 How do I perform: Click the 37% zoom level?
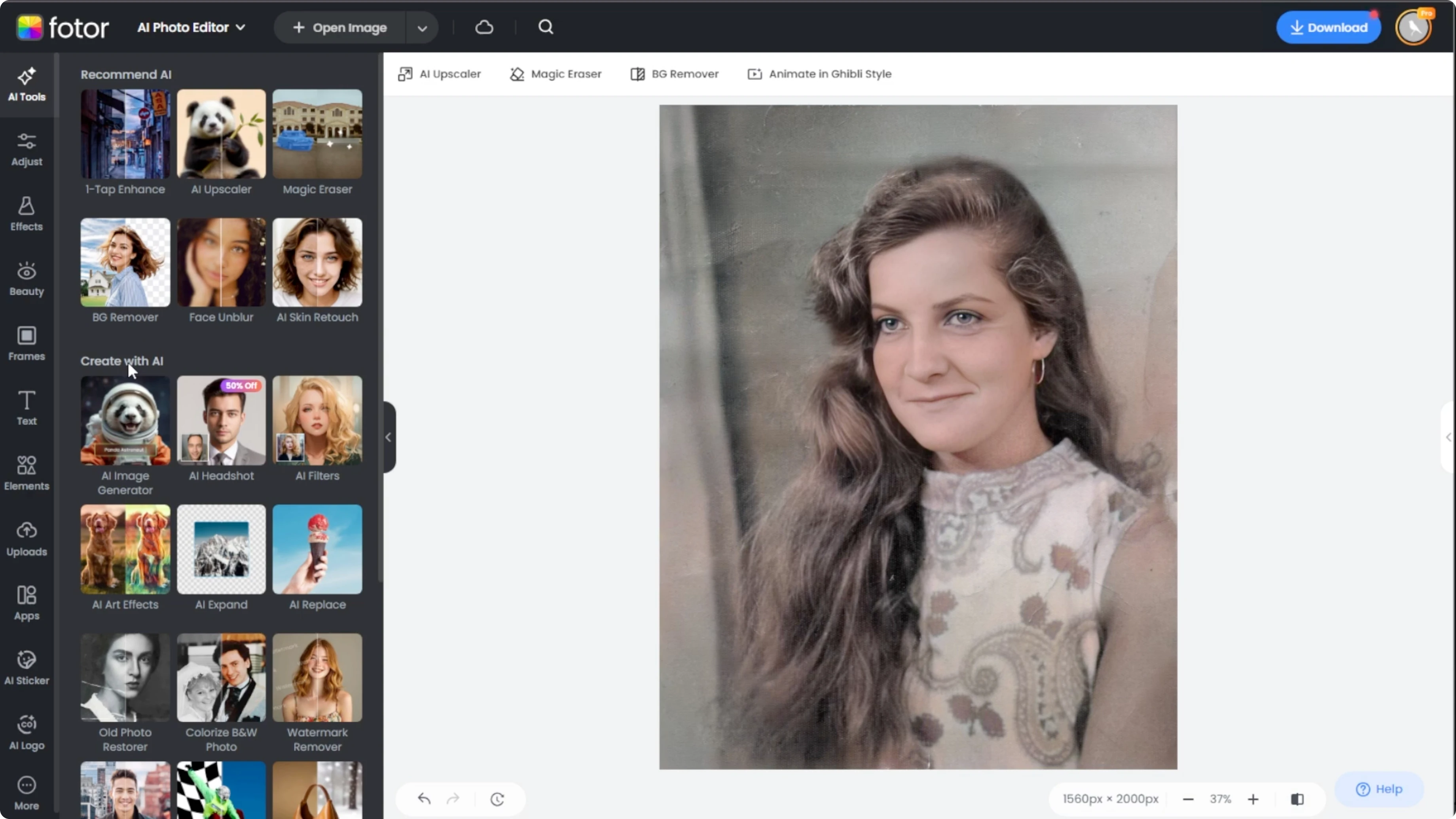[1220, 799]
